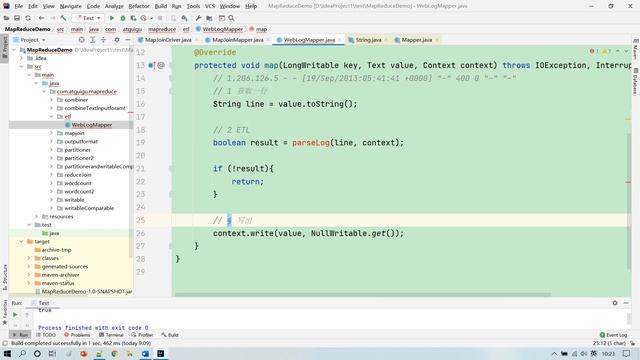640x360 pixels.
Task: Open the Event Log
Action: point(613,335)
